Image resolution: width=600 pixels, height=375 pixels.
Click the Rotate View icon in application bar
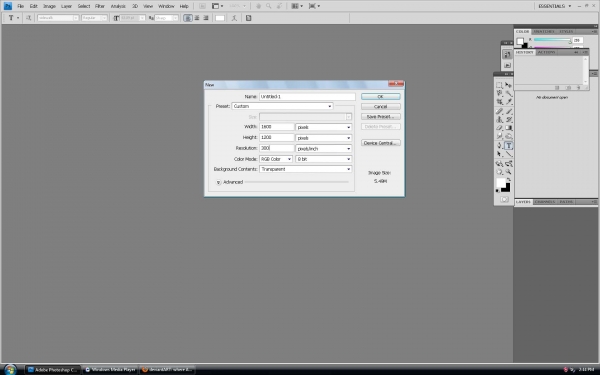pyautogui.click(x=278, y=6)
